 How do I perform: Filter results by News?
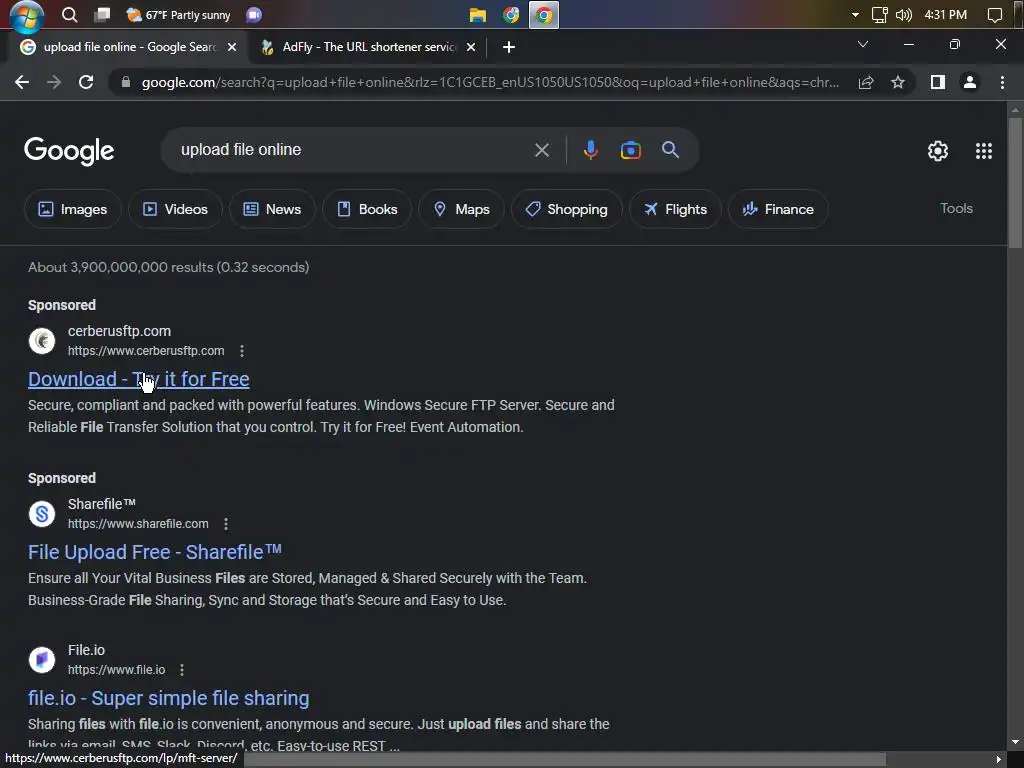(272, 209)
